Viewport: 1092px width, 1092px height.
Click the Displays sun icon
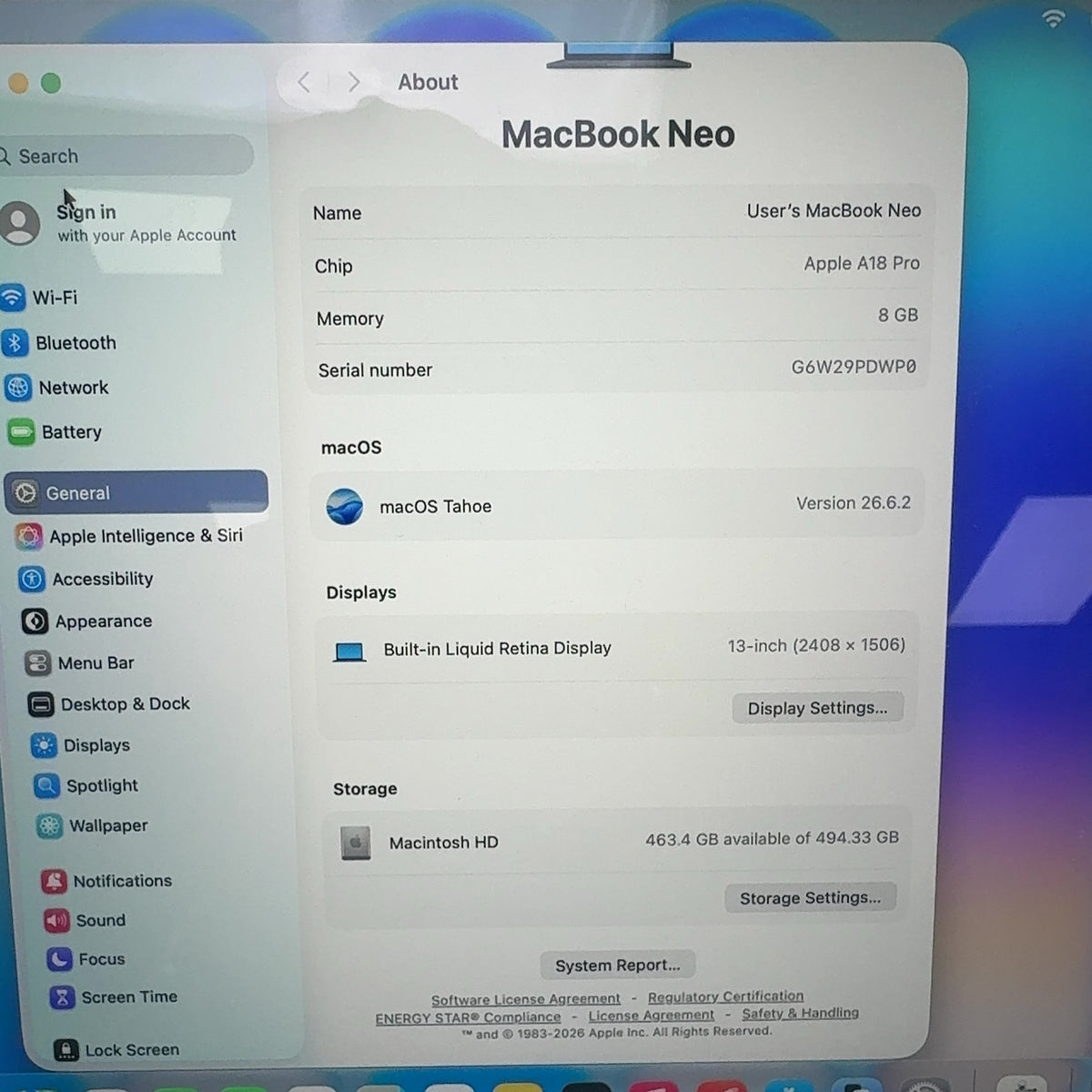[44, 745]
